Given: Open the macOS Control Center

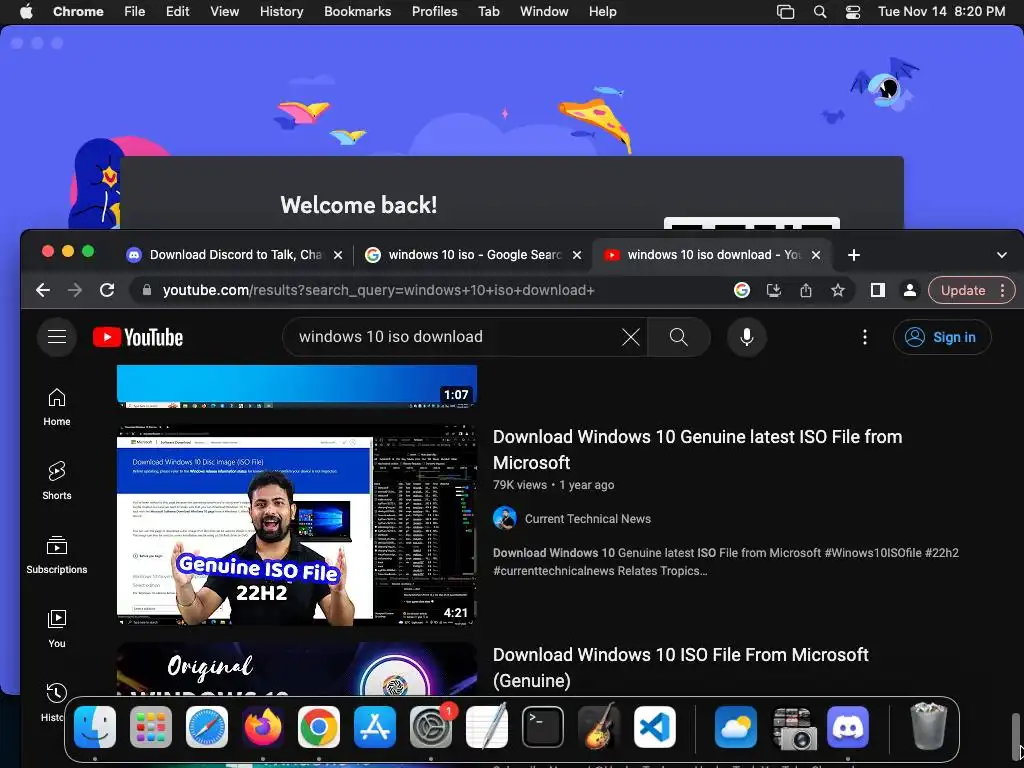Looking at the screenshot, I should [853, 12].
